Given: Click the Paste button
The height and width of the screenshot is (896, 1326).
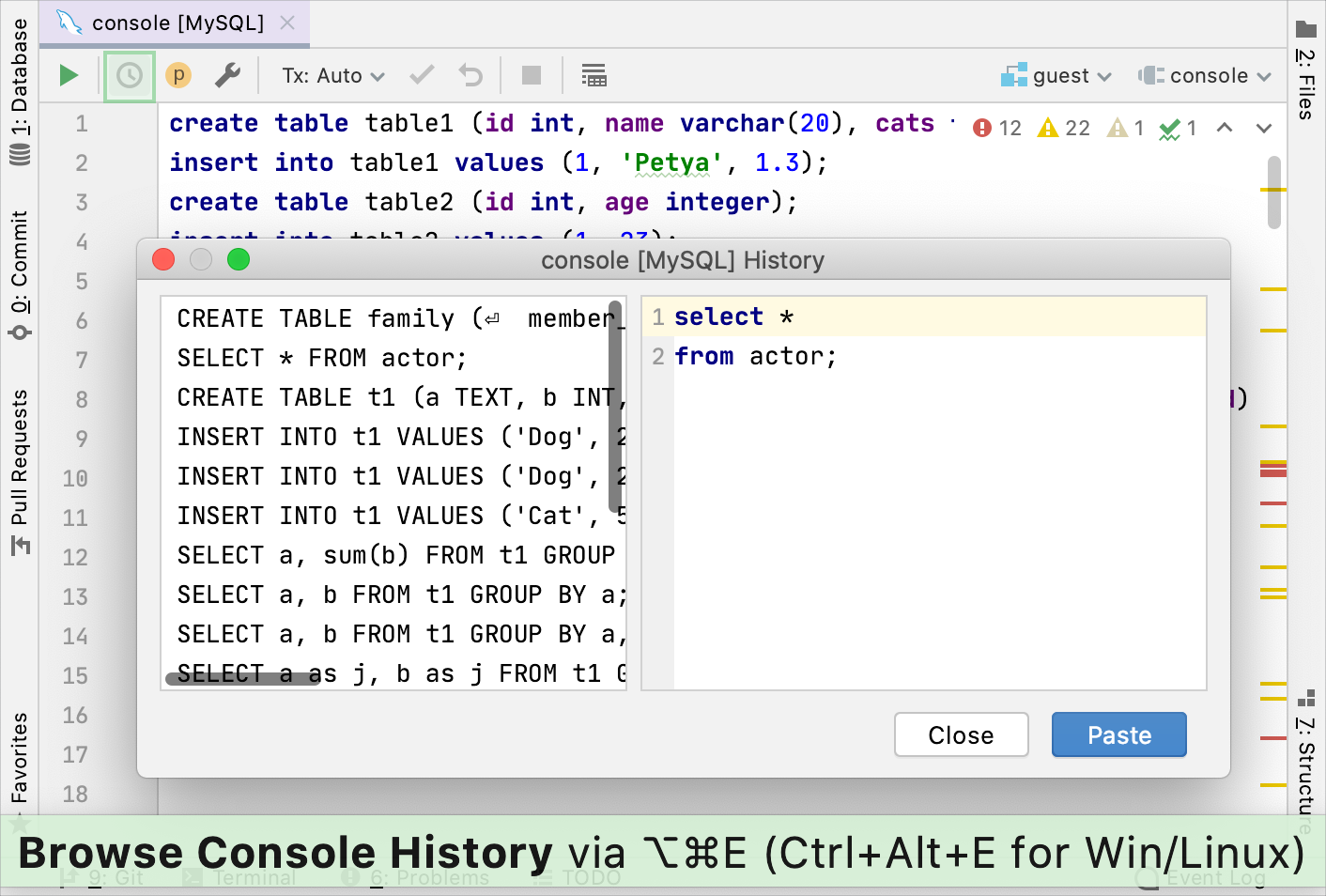Looking at the screenshot, I should (x=1118, y=734).
